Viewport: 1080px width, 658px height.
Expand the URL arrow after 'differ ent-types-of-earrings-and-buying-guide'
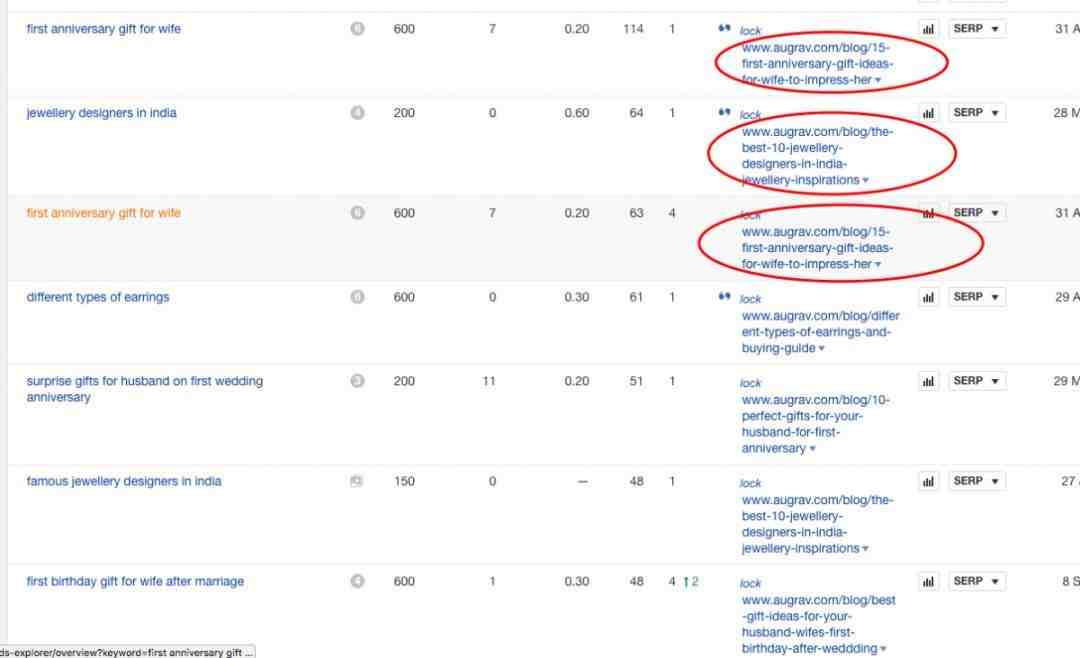[x=822, y=349]
